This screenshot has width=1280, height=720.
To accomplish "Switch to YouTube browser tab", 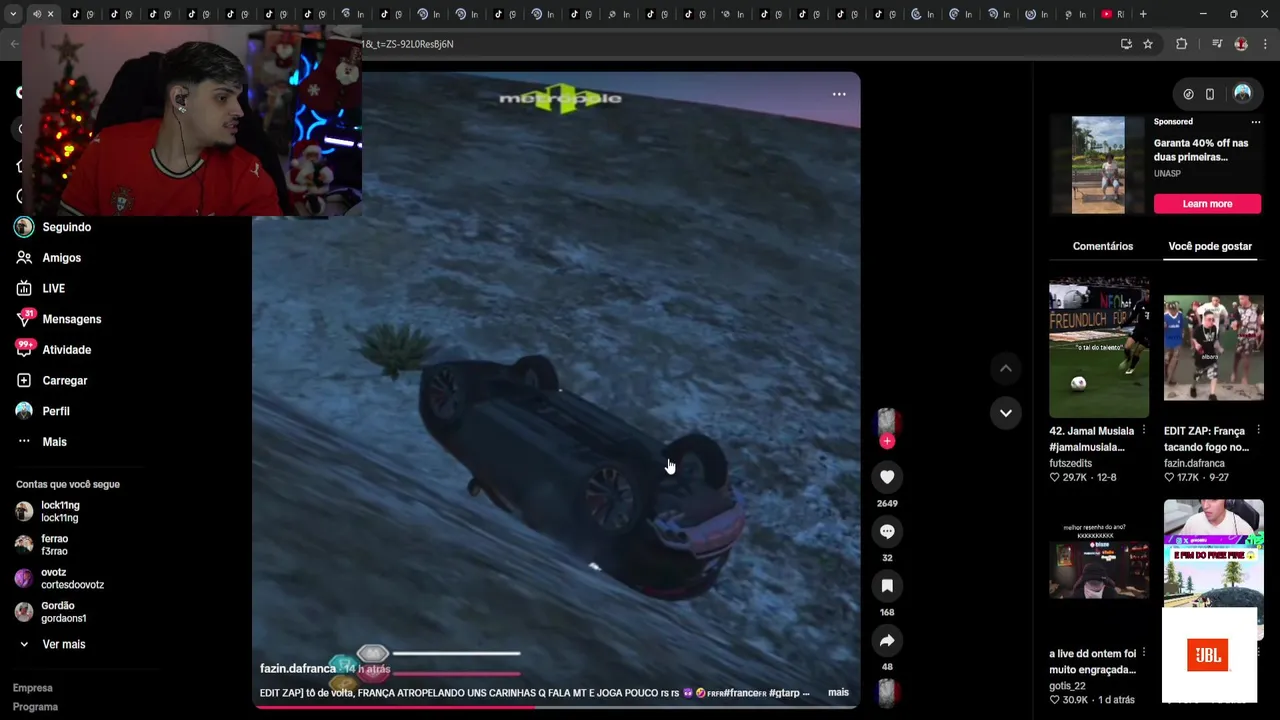I will [1112, 14].
